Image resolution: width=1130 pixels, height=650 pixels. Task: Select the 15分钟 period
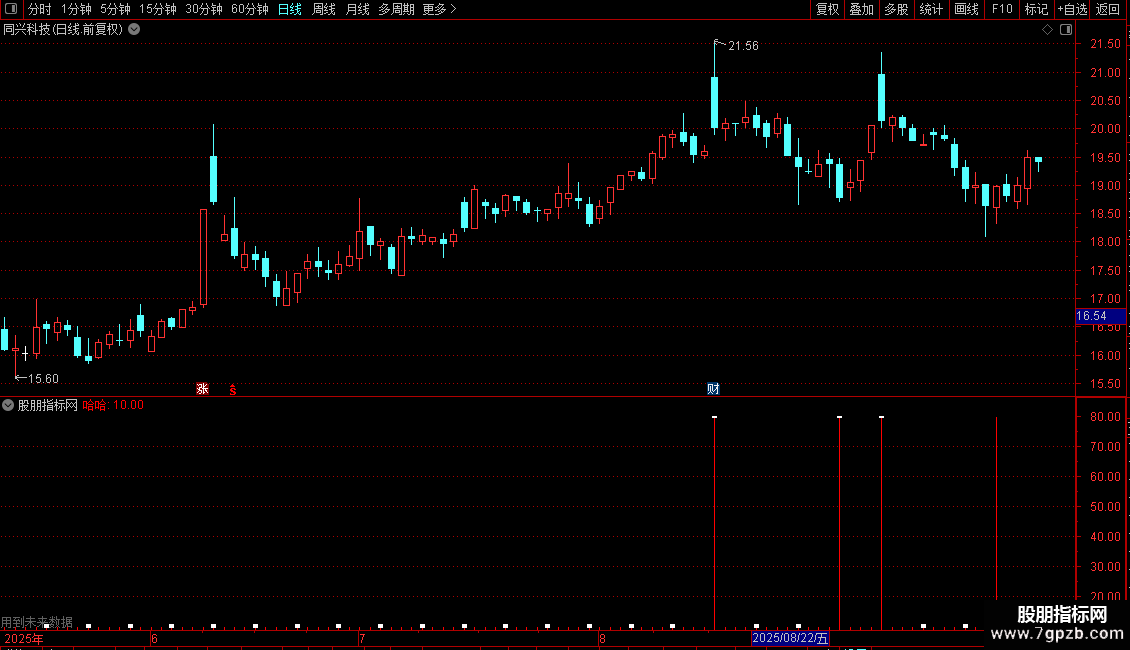(x=158, y=9)
